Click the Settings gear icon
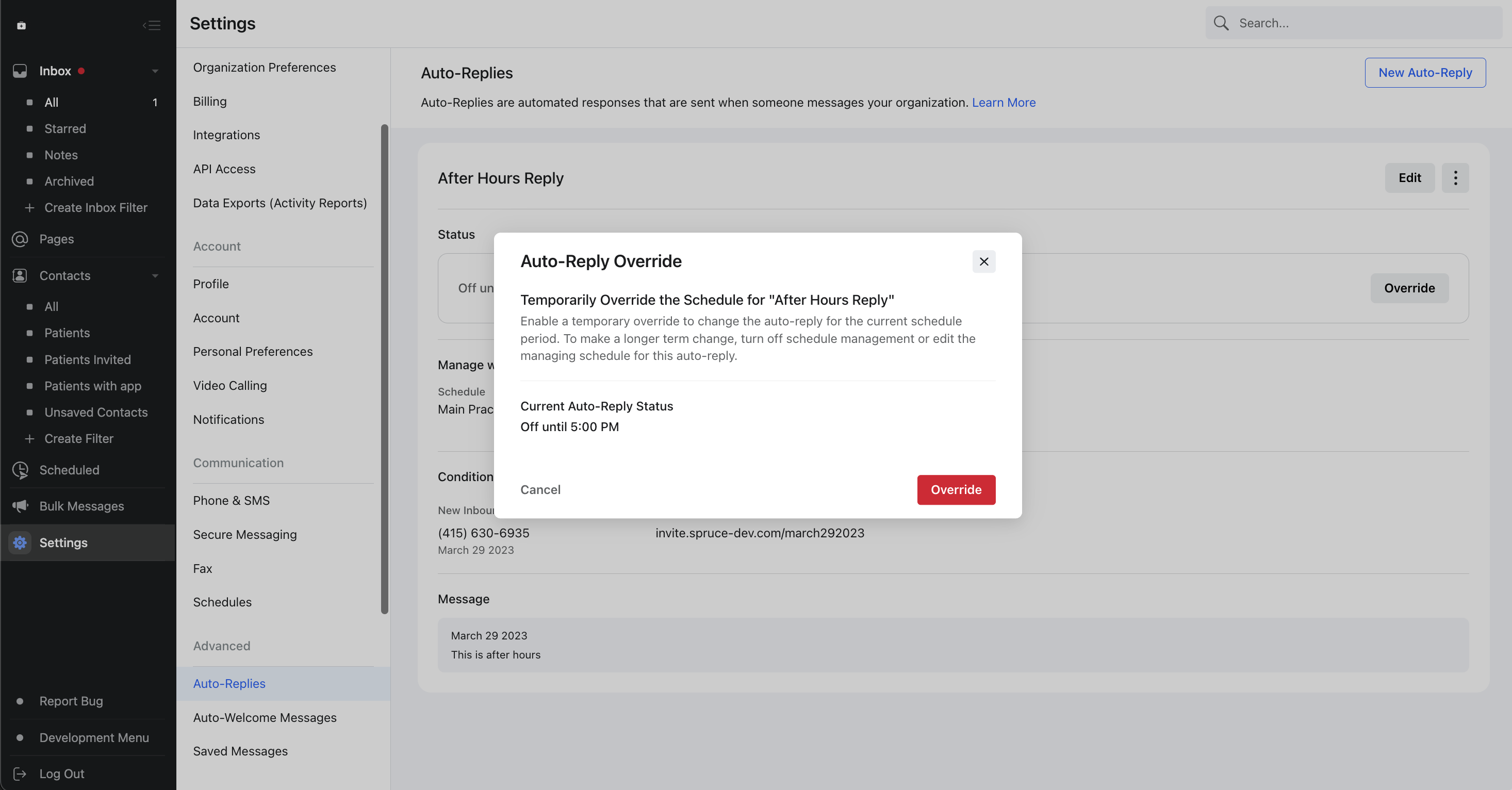1512x790 pixels. [x=20, y=542]
